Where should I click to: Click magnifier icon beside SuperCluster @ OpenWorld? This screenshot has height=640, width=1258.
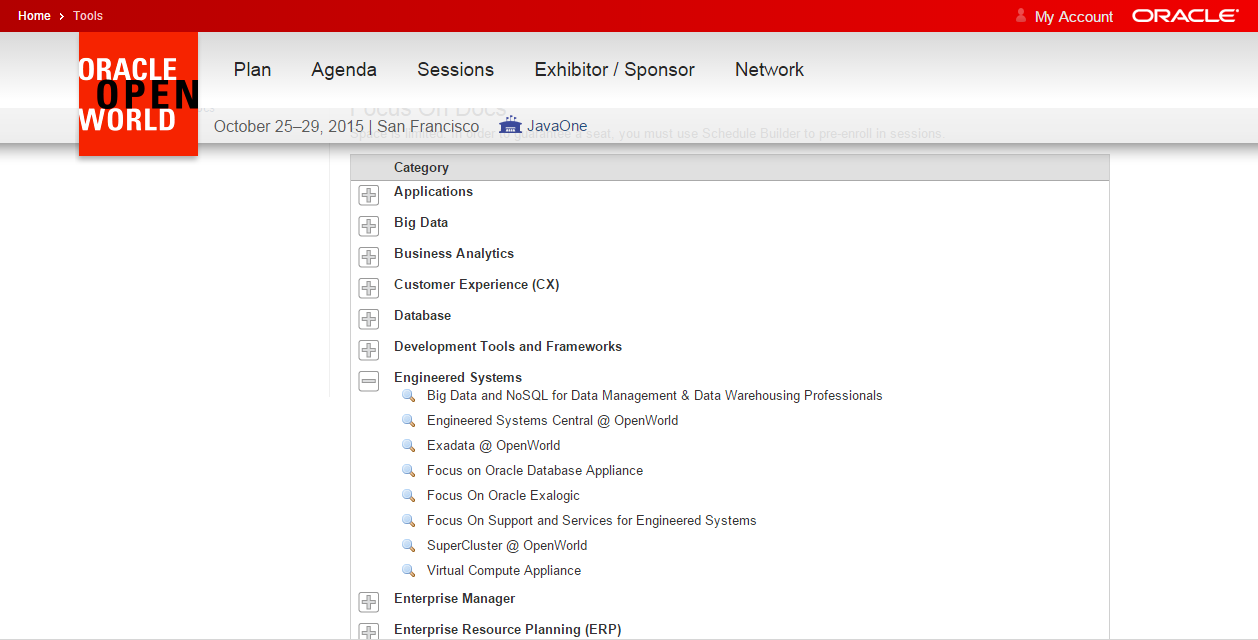pos(408,546)
